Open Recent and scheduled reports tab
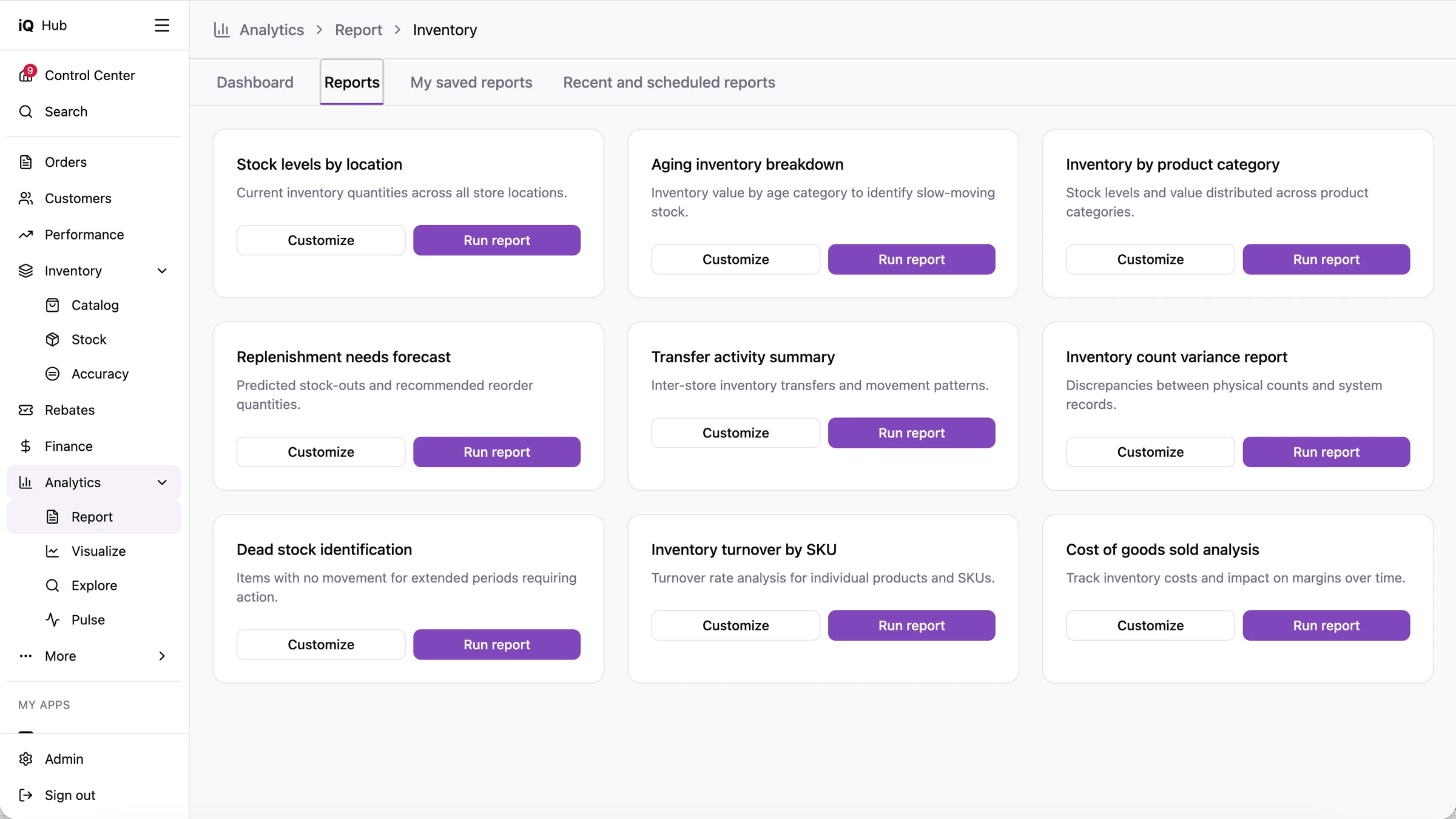The height and width of the screenshot is (819, 1456). pyautogui.click(x=669, y=83)
